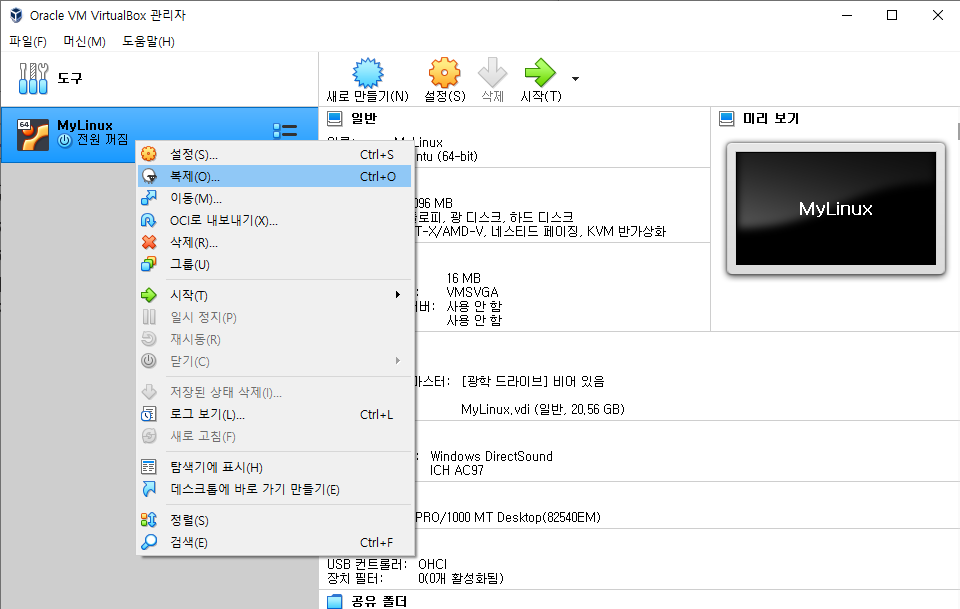Click 저장된 상태 삭제(I)... entry
Image resolution: width=960 pixels, height=609 pixels.
[274, 392]
